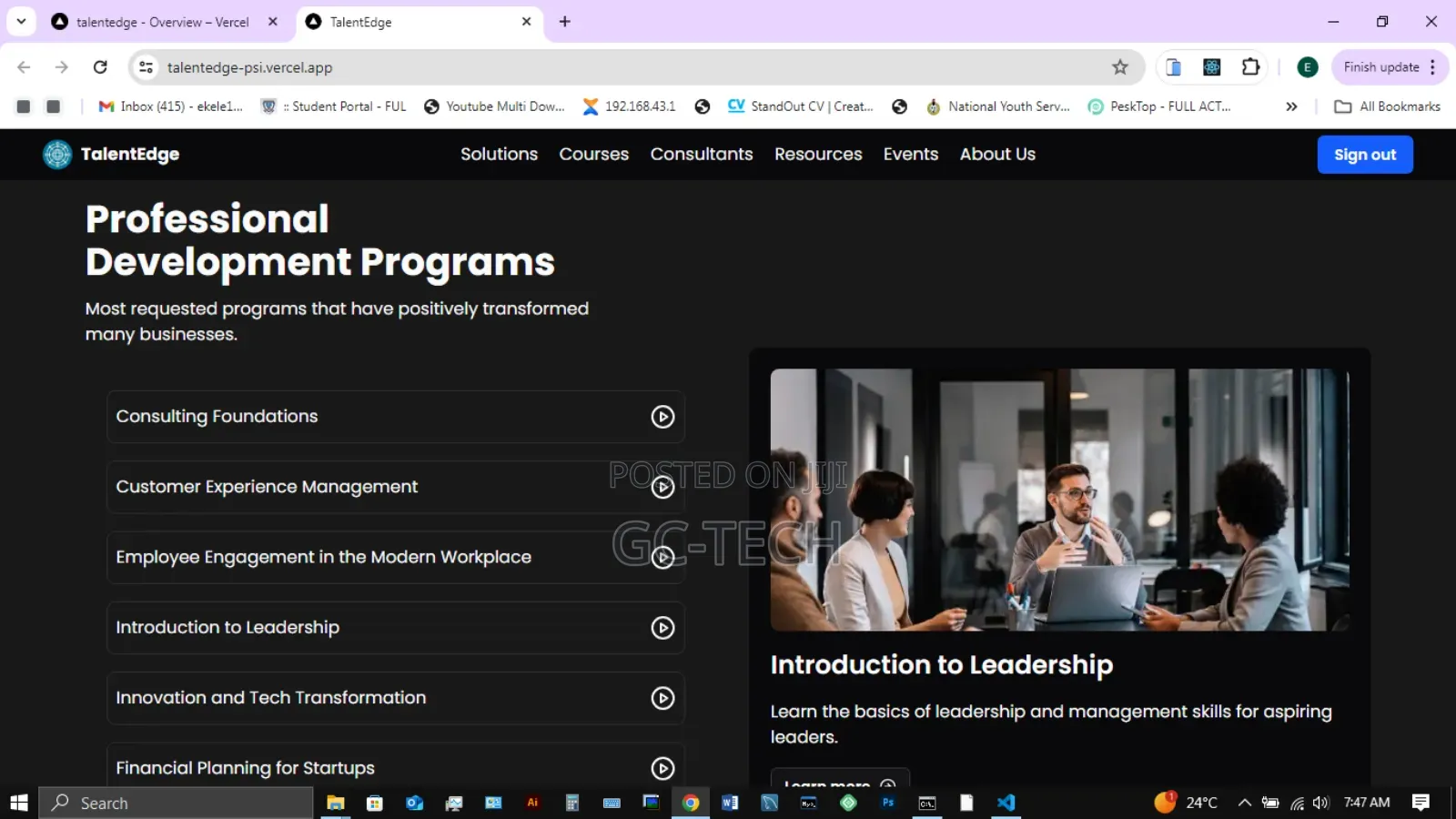This screenshot has width=1456, height=819.
Task: Open the Youtube Multi Downloader bookmark
Action: coord(495,106)
